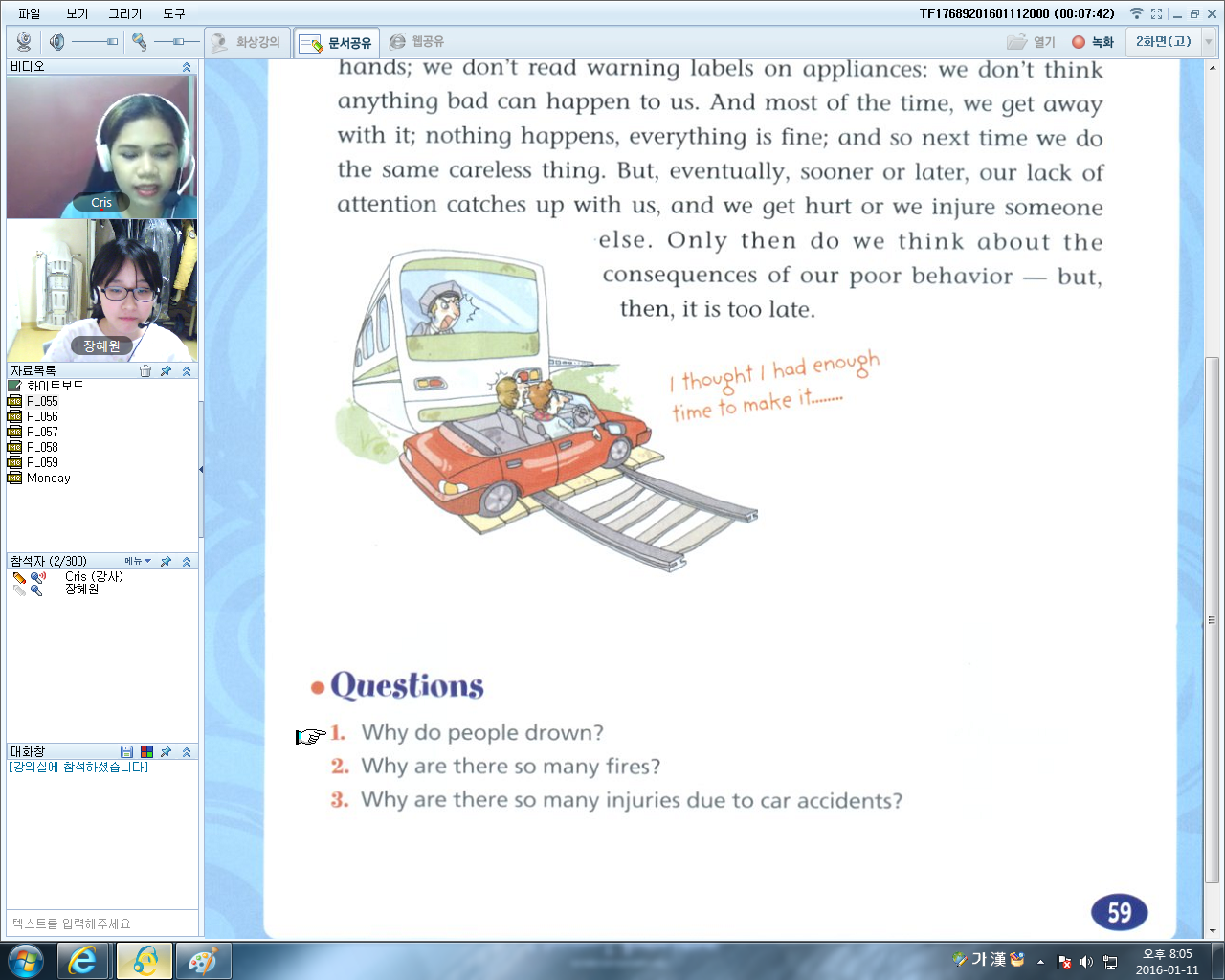Open Internet Explorer from the taskbar
This screenshot has width=1225, height=980.
point(83,961)
